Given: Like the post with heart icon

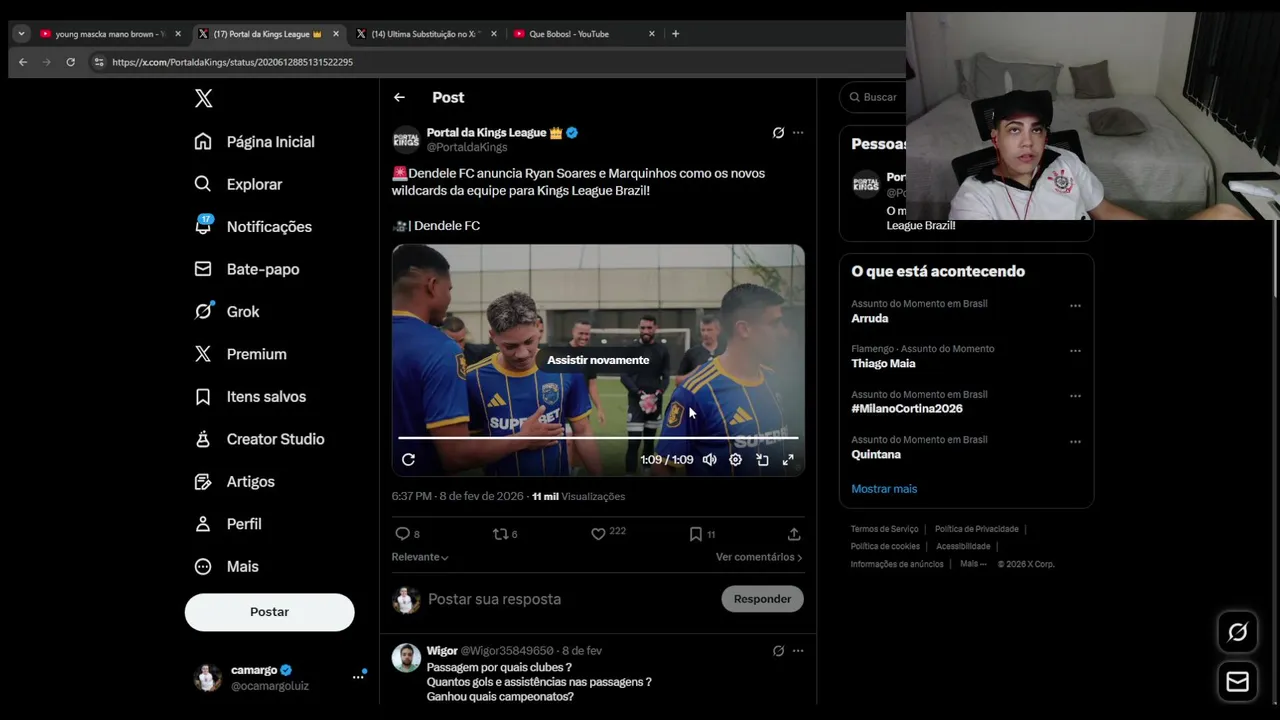Looking at the screenshot, I should coord(598,534).
